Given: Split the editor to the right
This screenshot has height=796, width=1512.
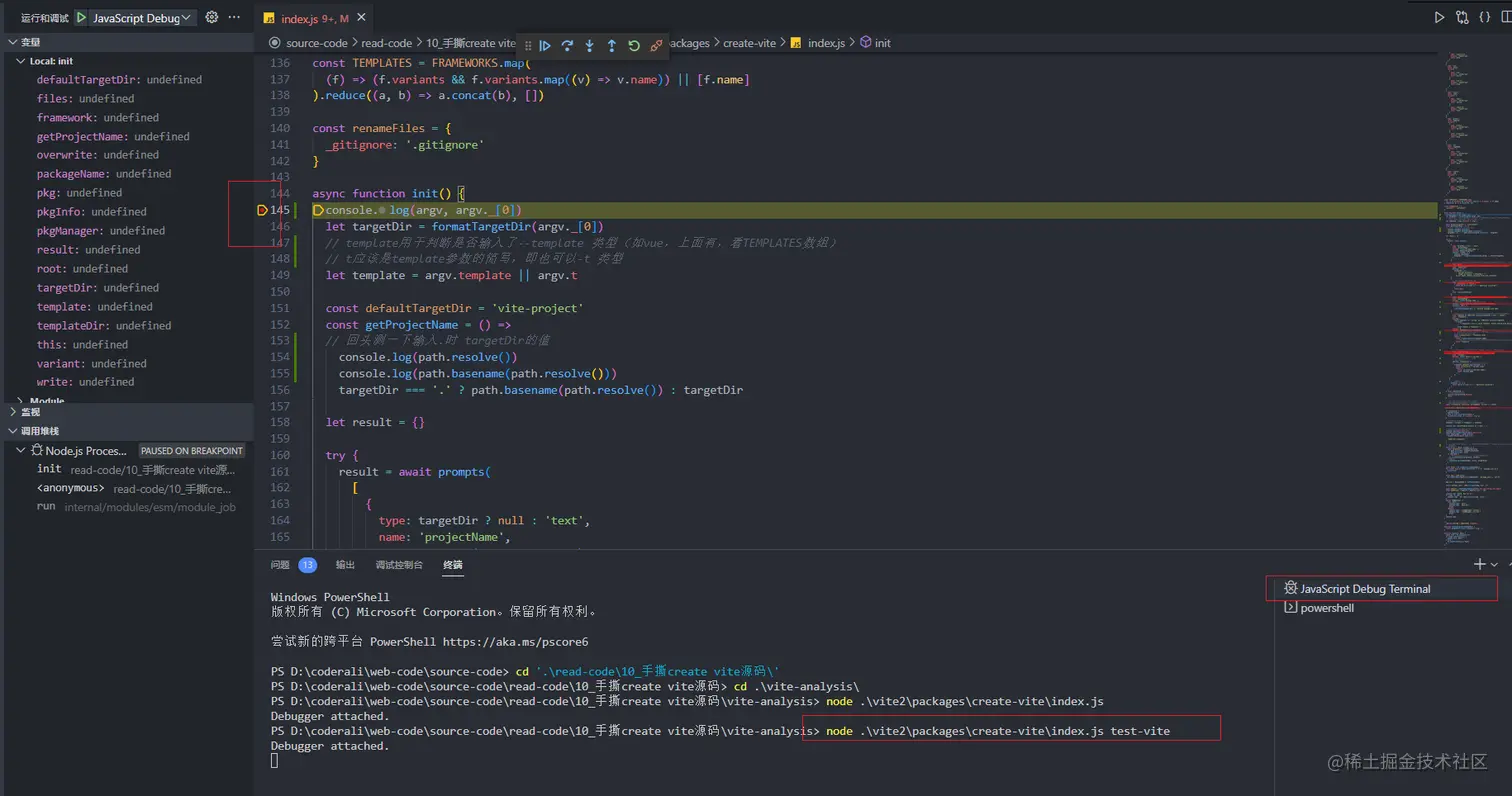Looking at the screenshot, I should 1505,17.
